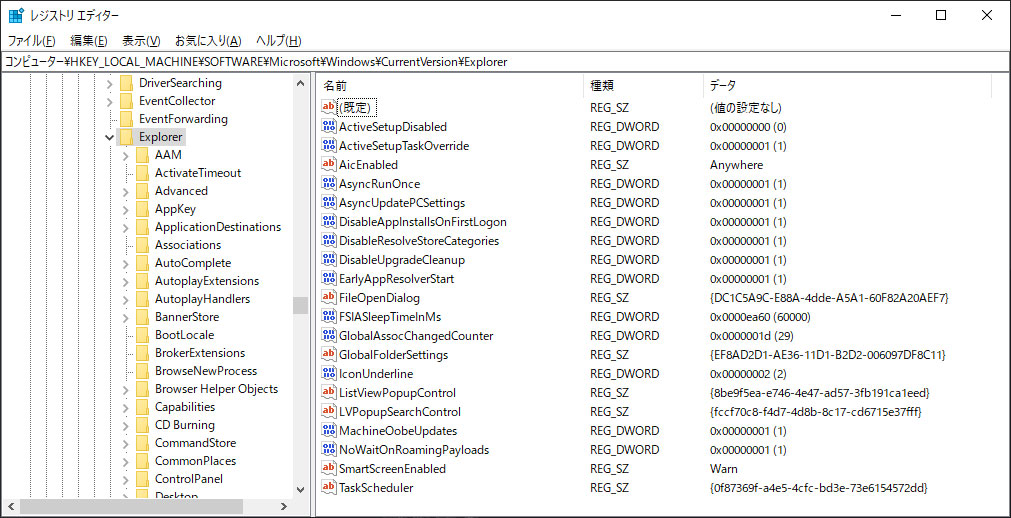Open the 編集(E) menu
The image size is (1011, 518).
pyautogui.click(x=88, y=41)
